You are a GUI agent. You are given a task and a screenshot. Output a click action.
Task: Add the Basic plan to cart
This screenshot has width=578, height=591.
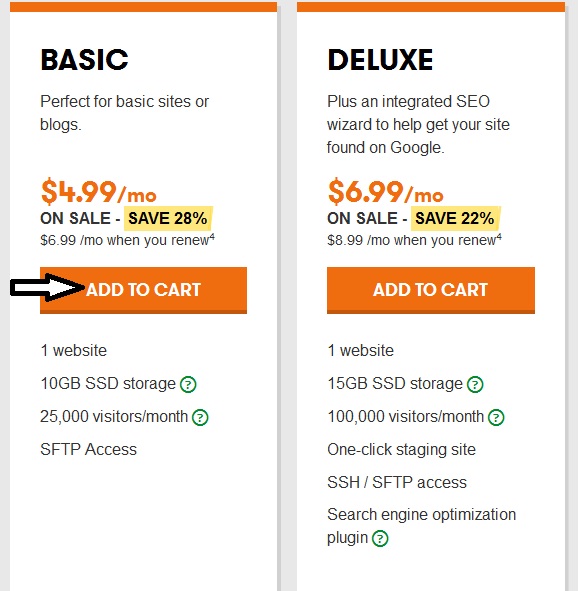point(144,290)
